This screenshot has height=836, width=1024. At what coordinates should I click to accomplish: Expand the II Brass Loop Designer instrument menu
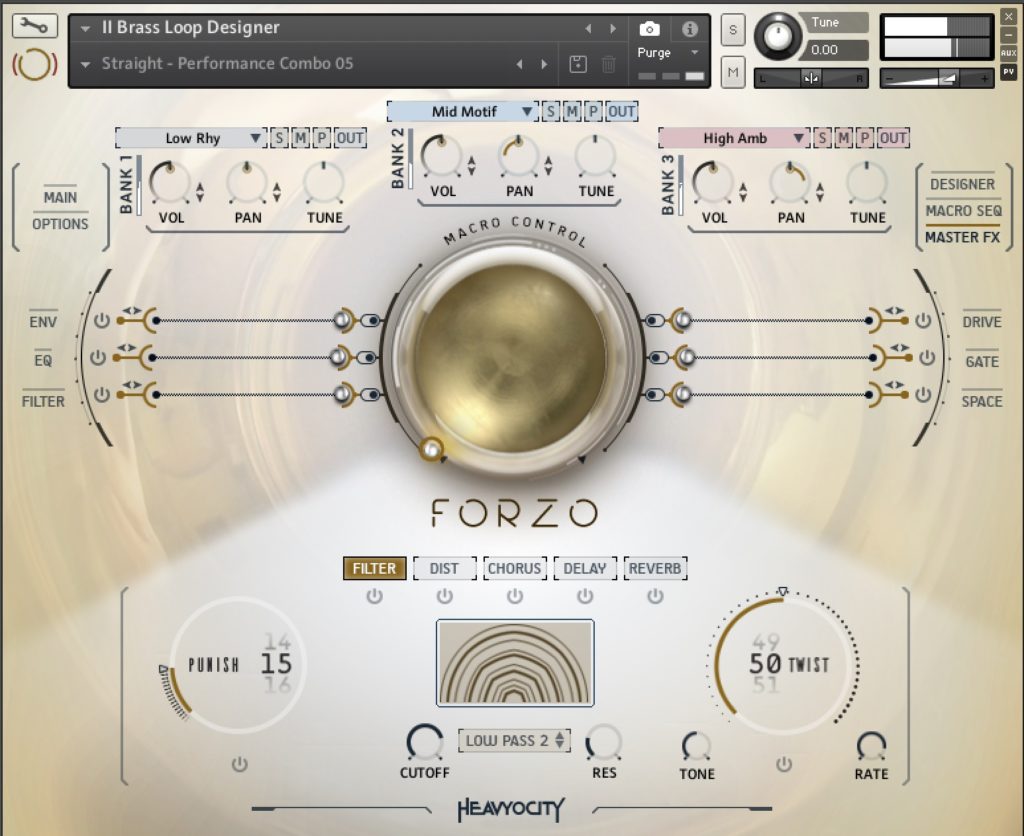[x=85, y=29]
